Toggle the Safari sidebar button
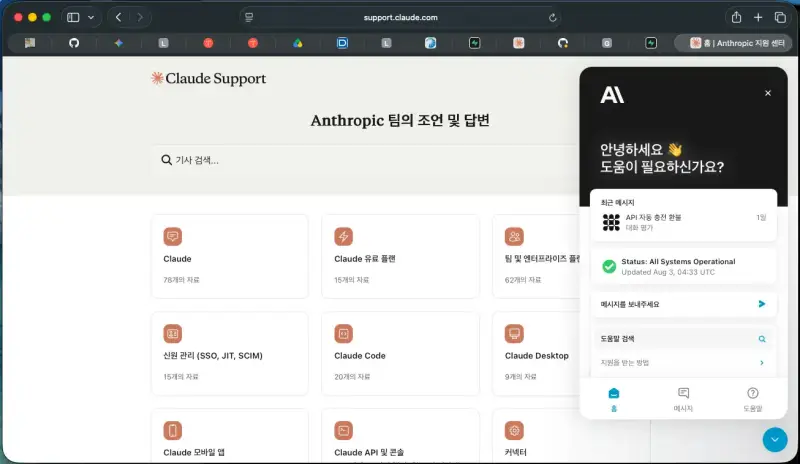800x464 pixels. click(73, 17)
